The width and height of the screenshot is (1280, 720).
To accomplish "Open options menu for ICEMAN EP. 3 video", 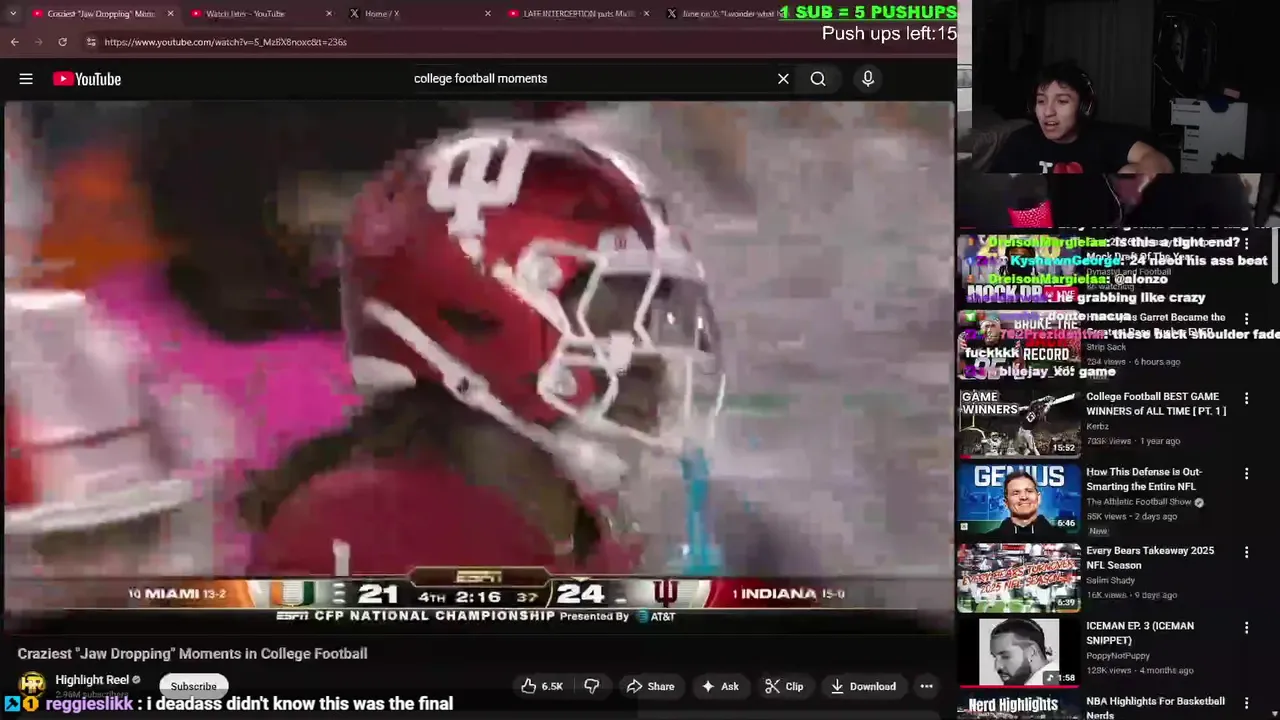I will click(x=1246, y=628).
